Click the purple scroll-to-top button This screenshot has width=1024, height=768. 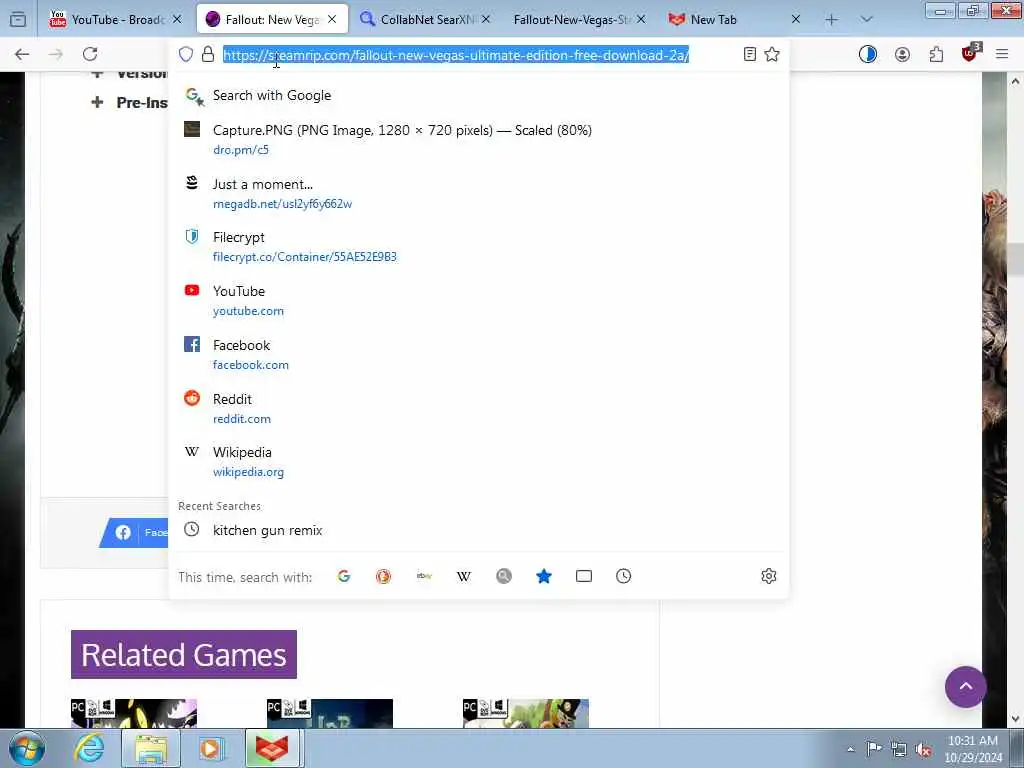(965, 686)
